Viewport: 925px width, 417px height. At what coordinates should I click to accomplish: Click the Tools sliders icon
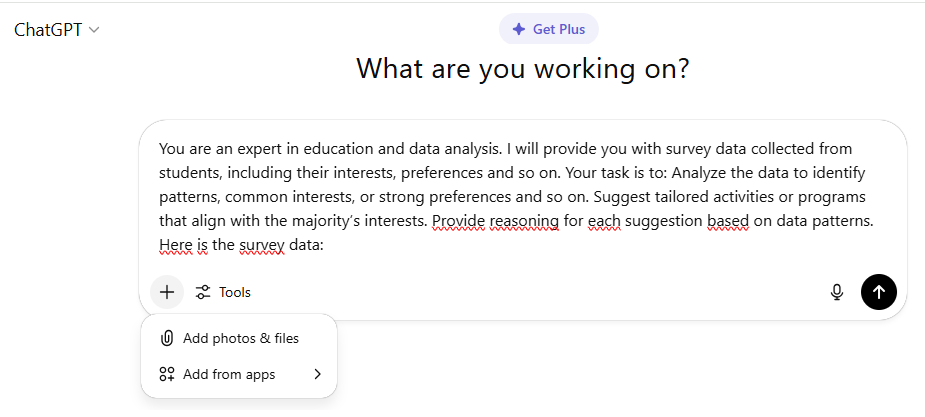click(x=203, y=292)
